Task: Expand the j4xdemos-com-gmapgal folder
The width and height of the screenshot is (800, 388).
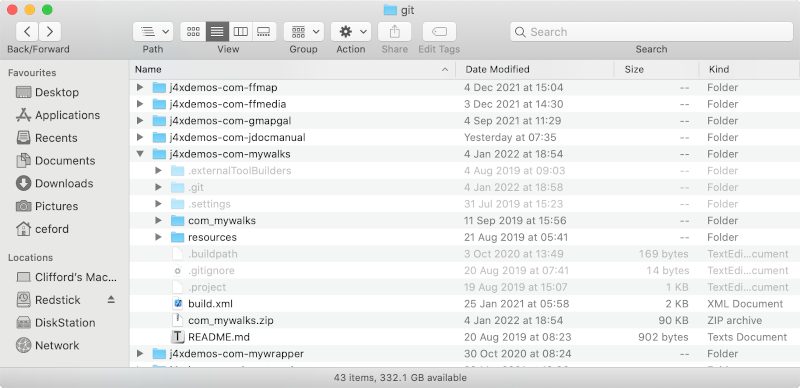Action: click(140, 121)
